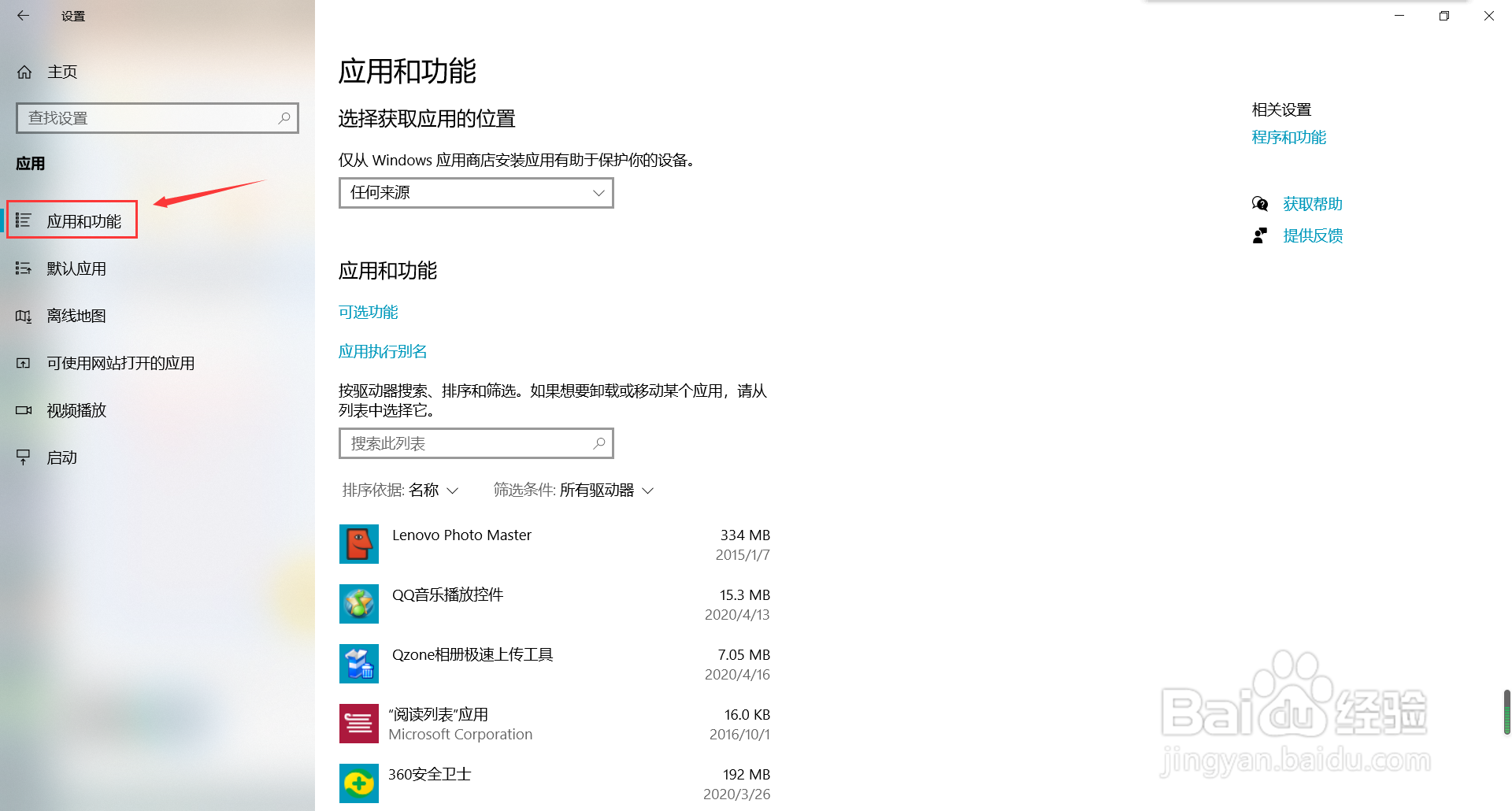This screenshot has width=1512, height=811.
Task: Select 启动 in the sidebar
Action: click(x=61, y=457)
